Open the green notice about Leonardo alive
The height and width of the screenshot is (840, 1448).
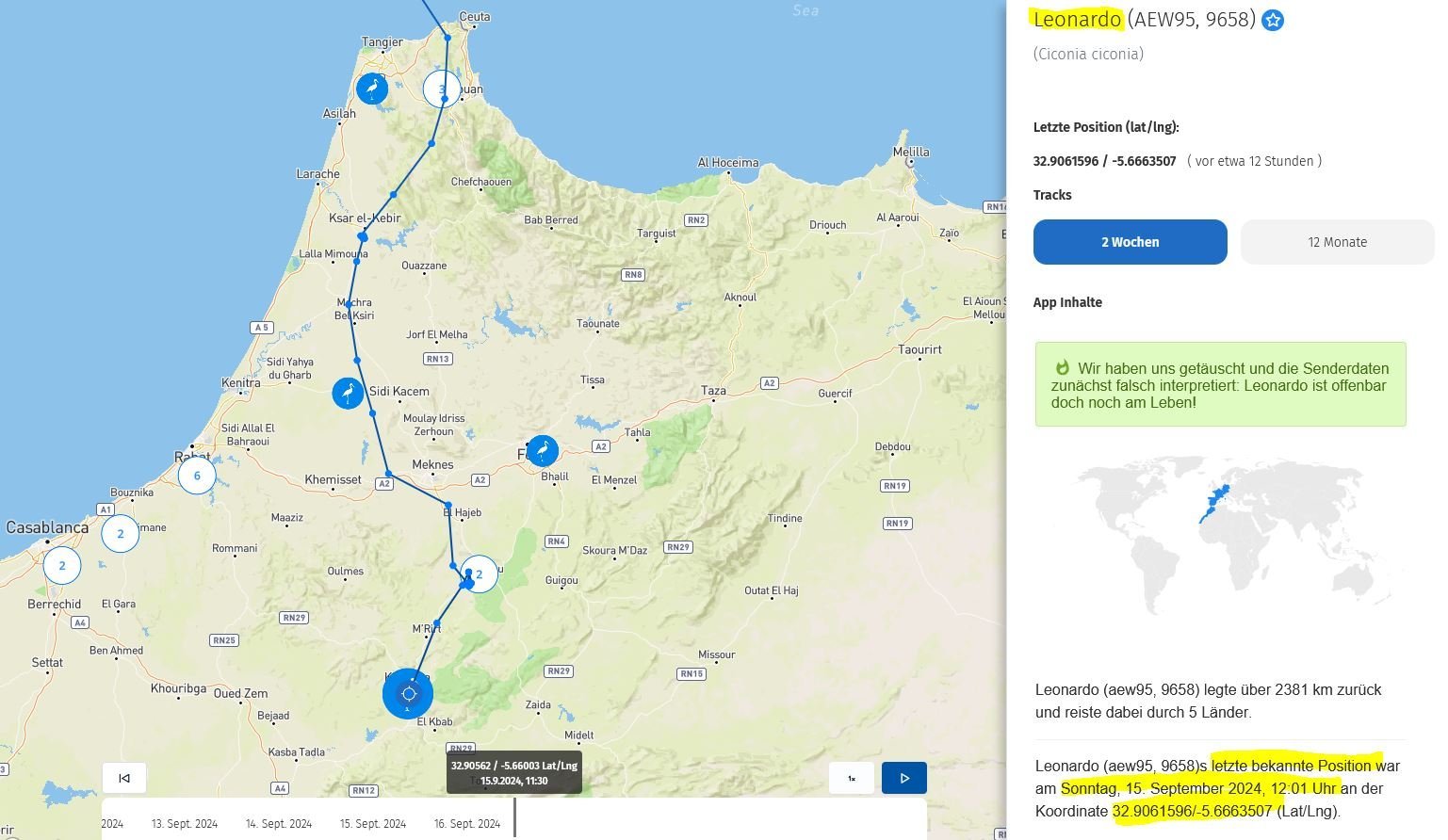(1220, 385)
